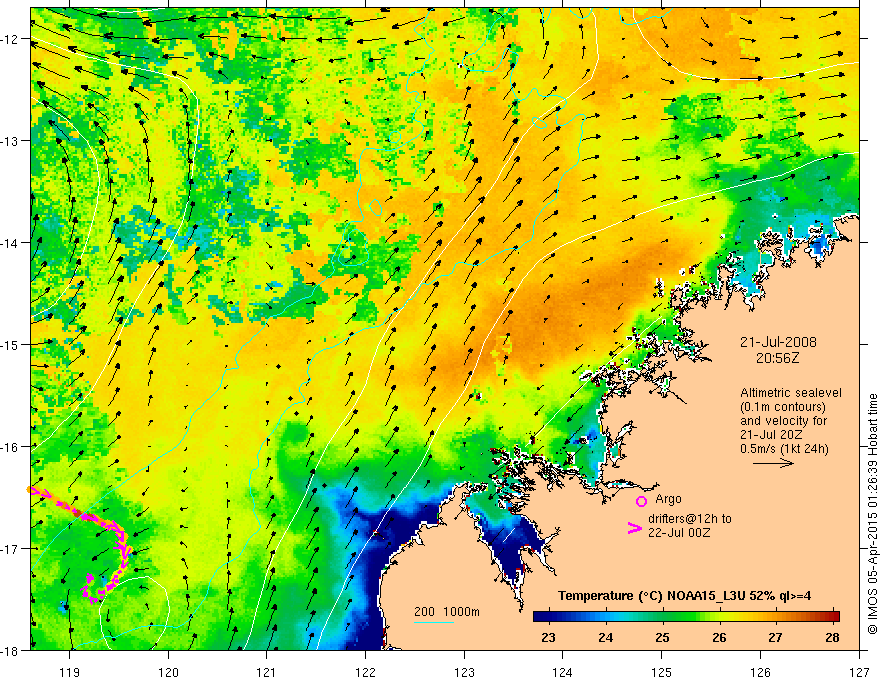The height and width of the screenshot is (680, 880).
Task: Click the '21-Jul 20Z' text
Action: coord(771,435)
